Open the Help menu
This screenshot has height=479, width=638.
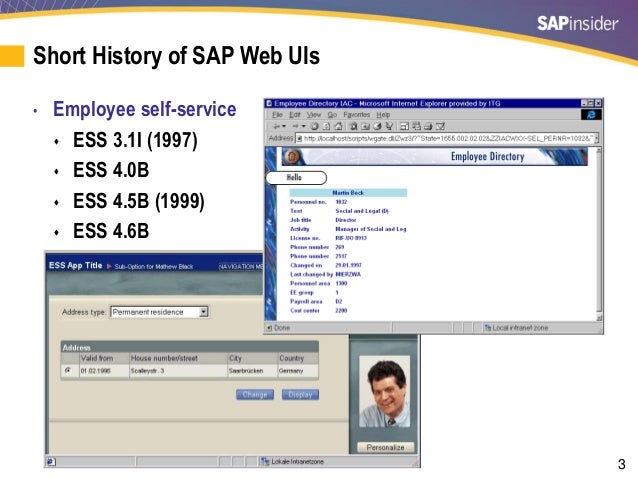point(383,115)
